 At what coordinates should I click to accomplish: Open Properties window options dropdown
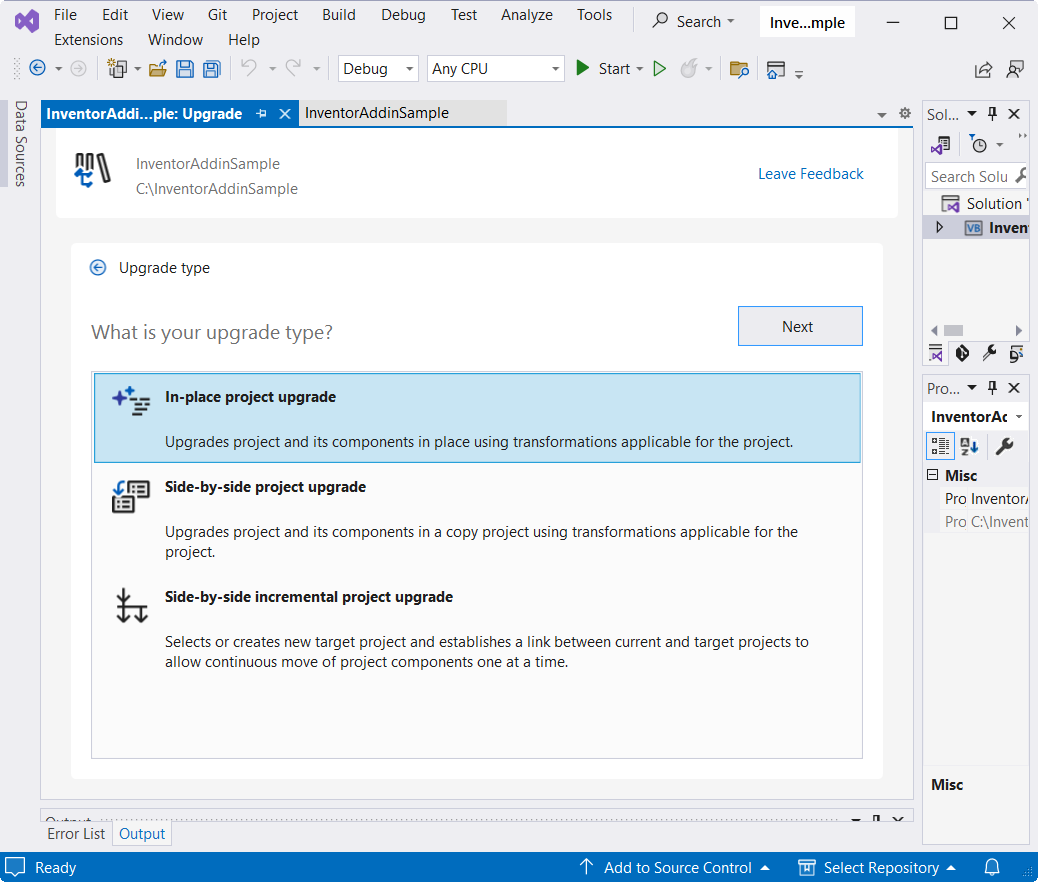(972, 387)
